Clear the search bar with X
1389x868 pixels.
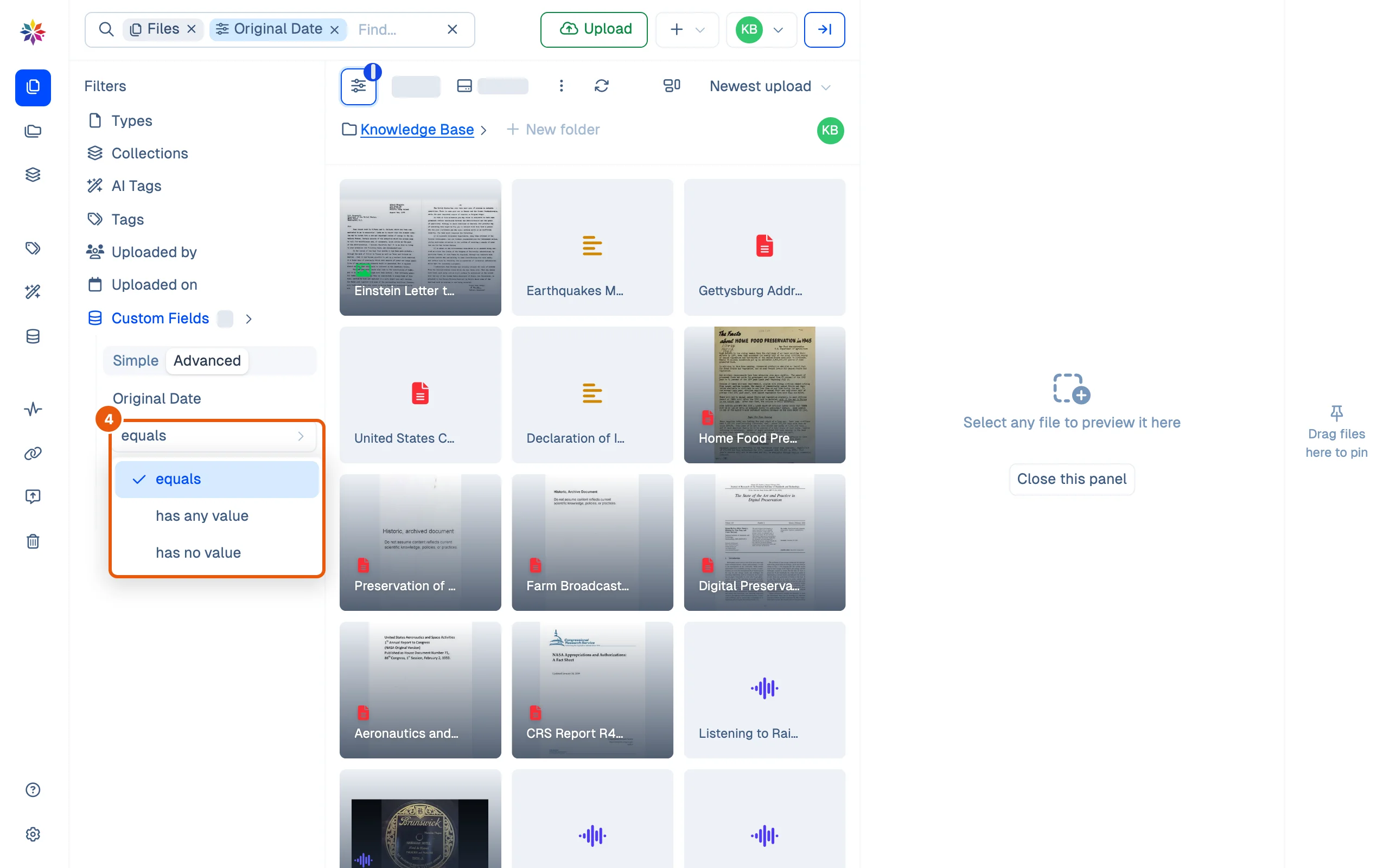[x=453, y=29]
